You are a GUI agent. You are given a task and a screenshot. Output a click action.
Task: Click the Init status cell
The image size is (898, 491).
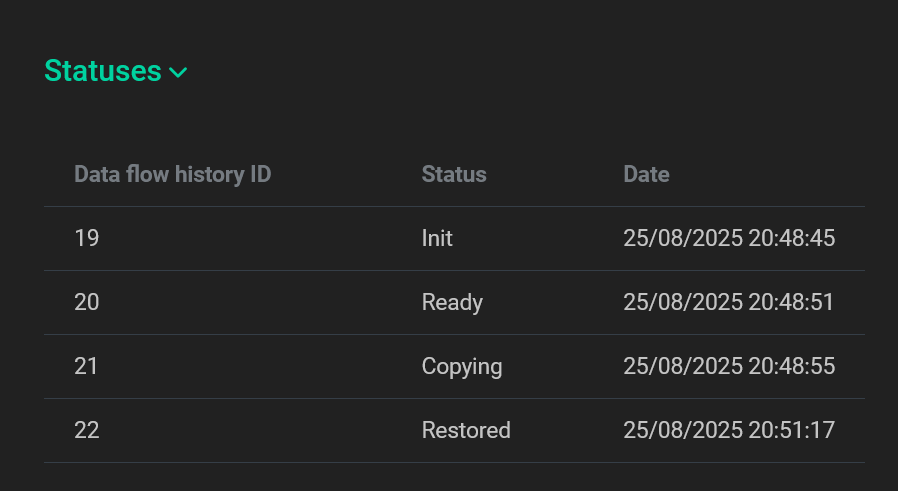[437, 238]
